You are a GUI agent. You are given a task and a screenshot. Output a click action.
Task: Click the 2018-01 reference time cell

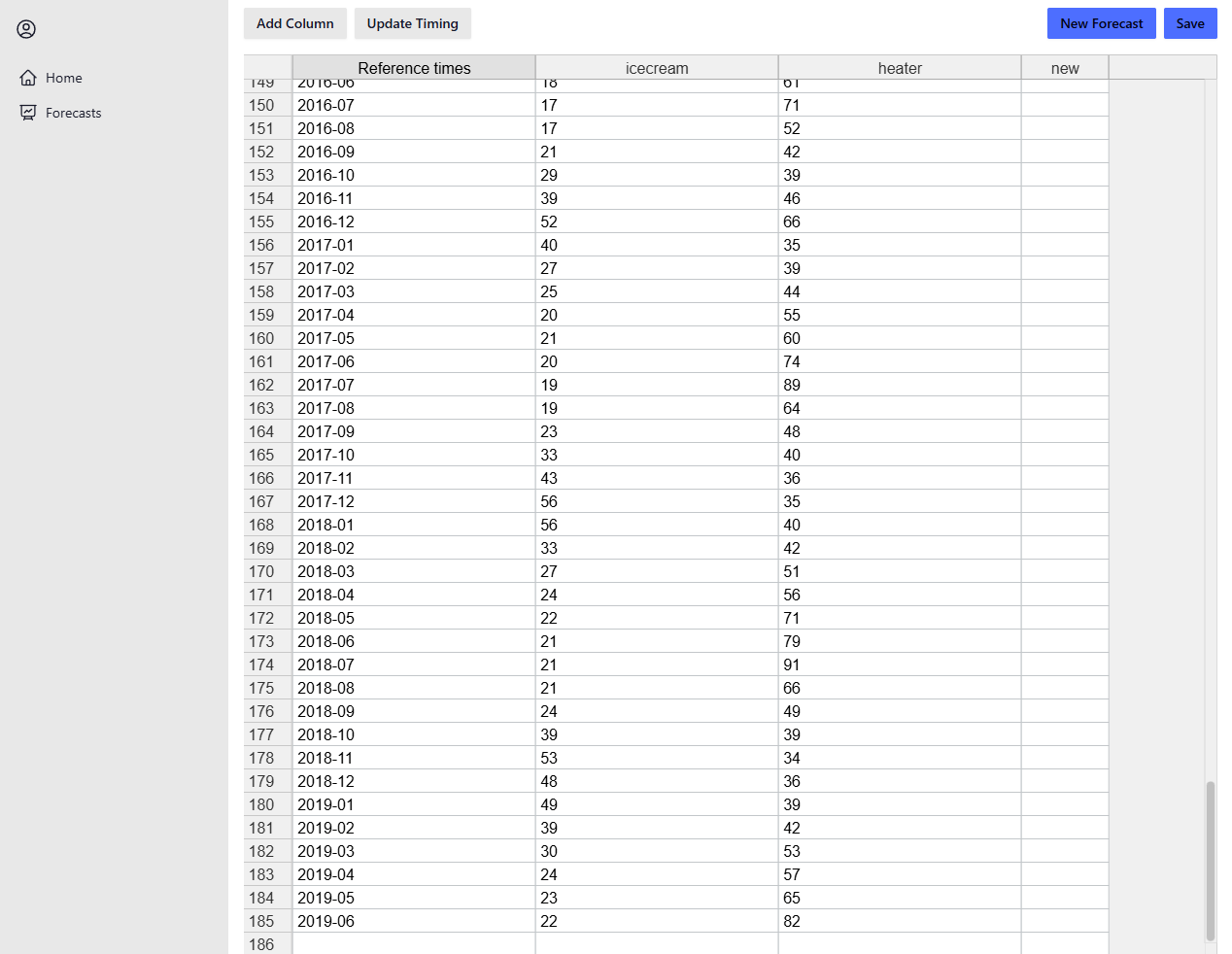click(x=414, y=525)
